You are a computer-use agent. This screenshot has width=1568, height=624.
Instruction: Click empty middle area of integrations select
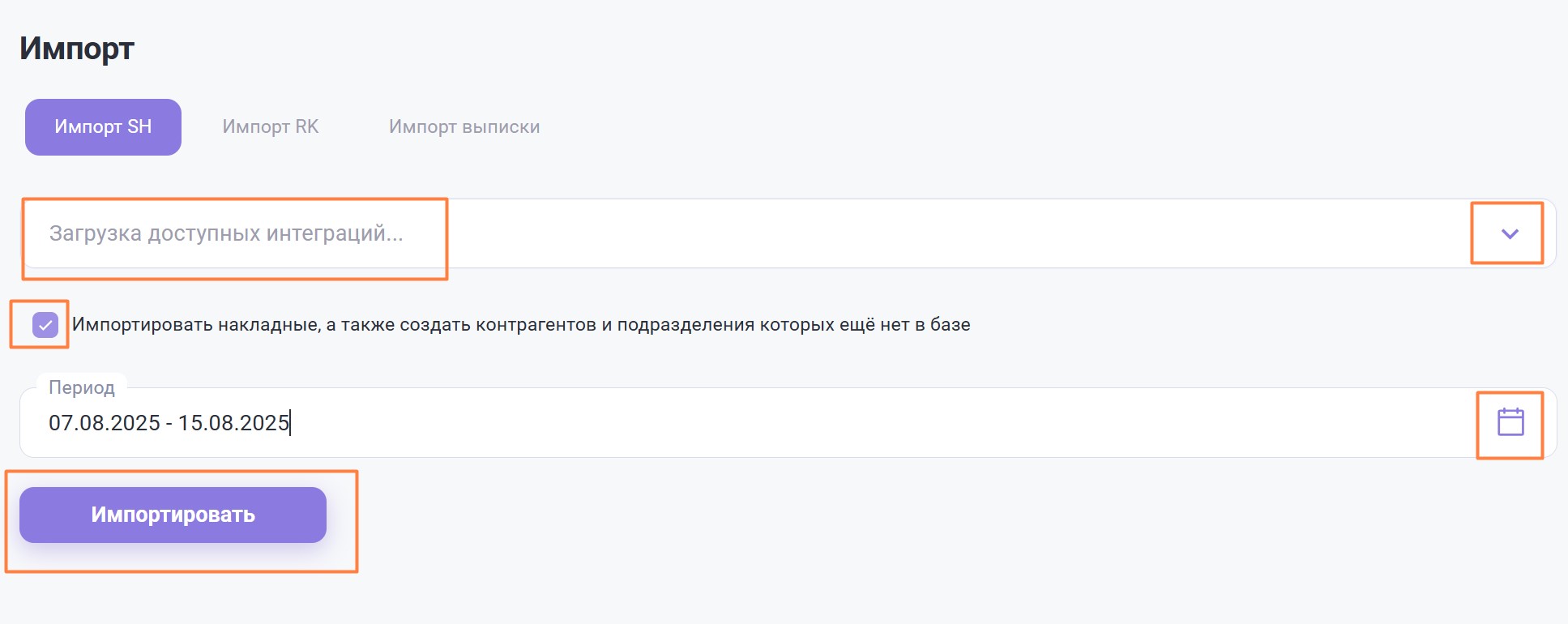pyautogui.click(x=891, y=233)
